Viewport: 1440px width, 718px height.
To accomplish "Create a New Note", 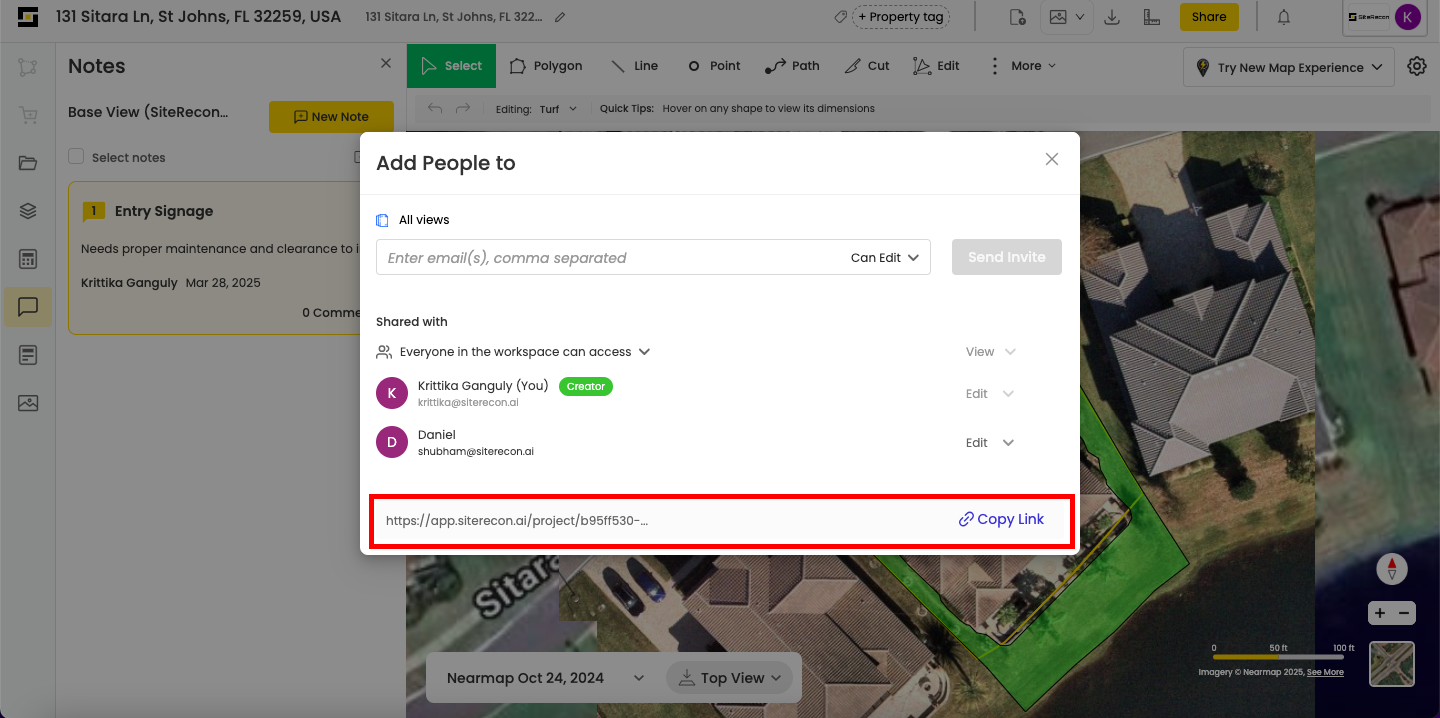I will 331,117.
